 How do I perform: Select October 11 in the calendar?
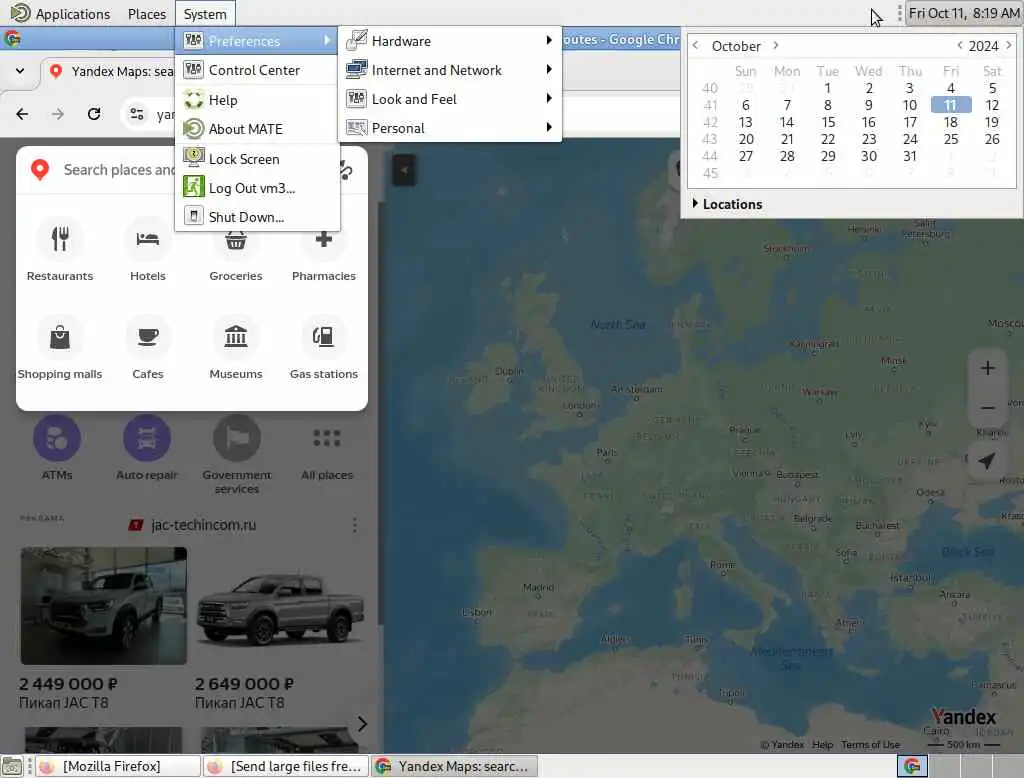pos(951,105)
